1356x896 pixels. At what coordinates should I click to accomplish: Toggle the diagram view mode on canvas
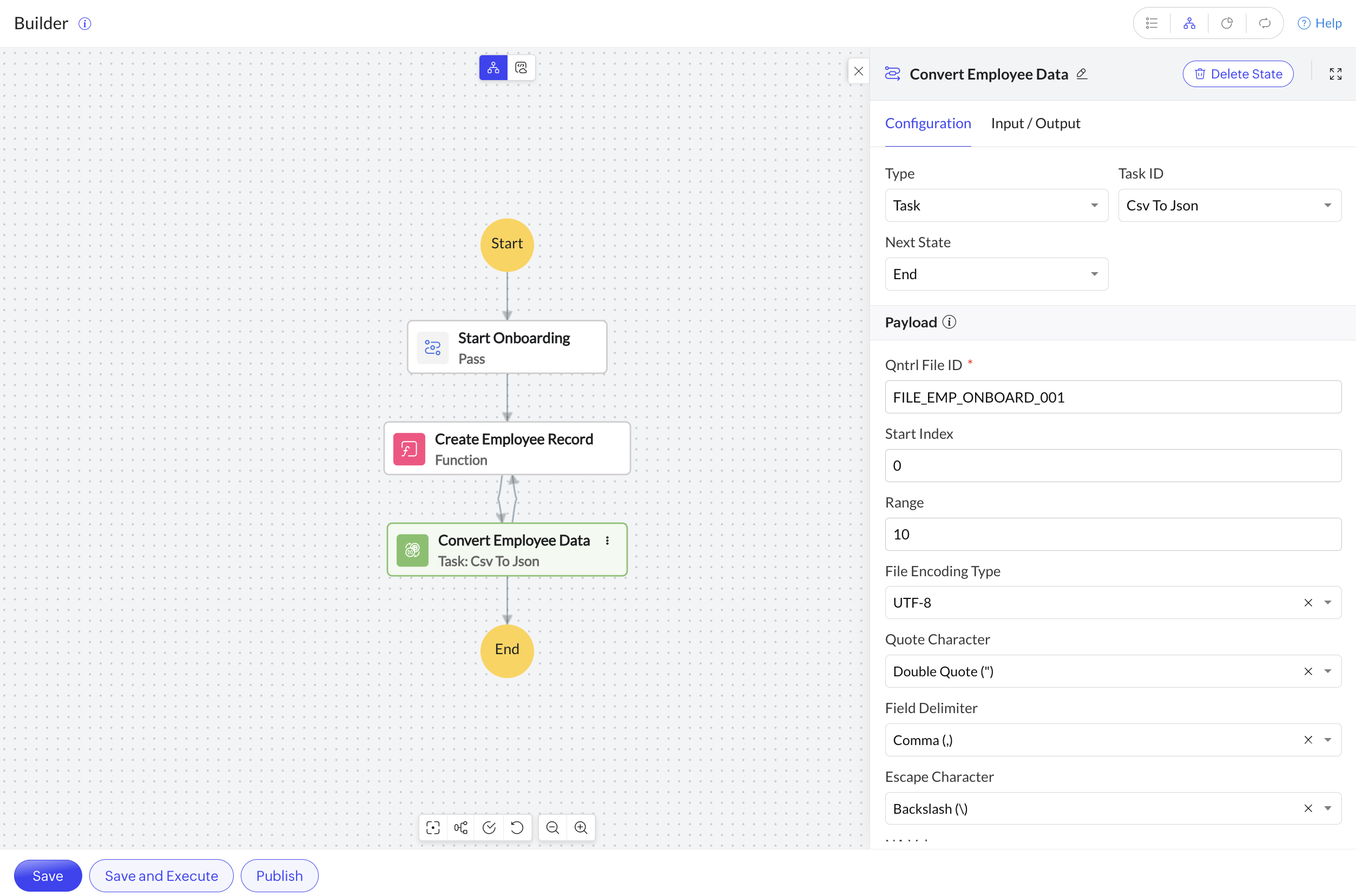(493, 68)
